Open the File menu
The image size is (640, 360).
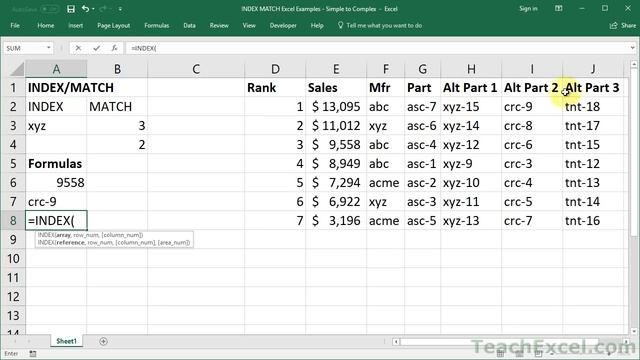pyautogui.click(x=15, y=25)
